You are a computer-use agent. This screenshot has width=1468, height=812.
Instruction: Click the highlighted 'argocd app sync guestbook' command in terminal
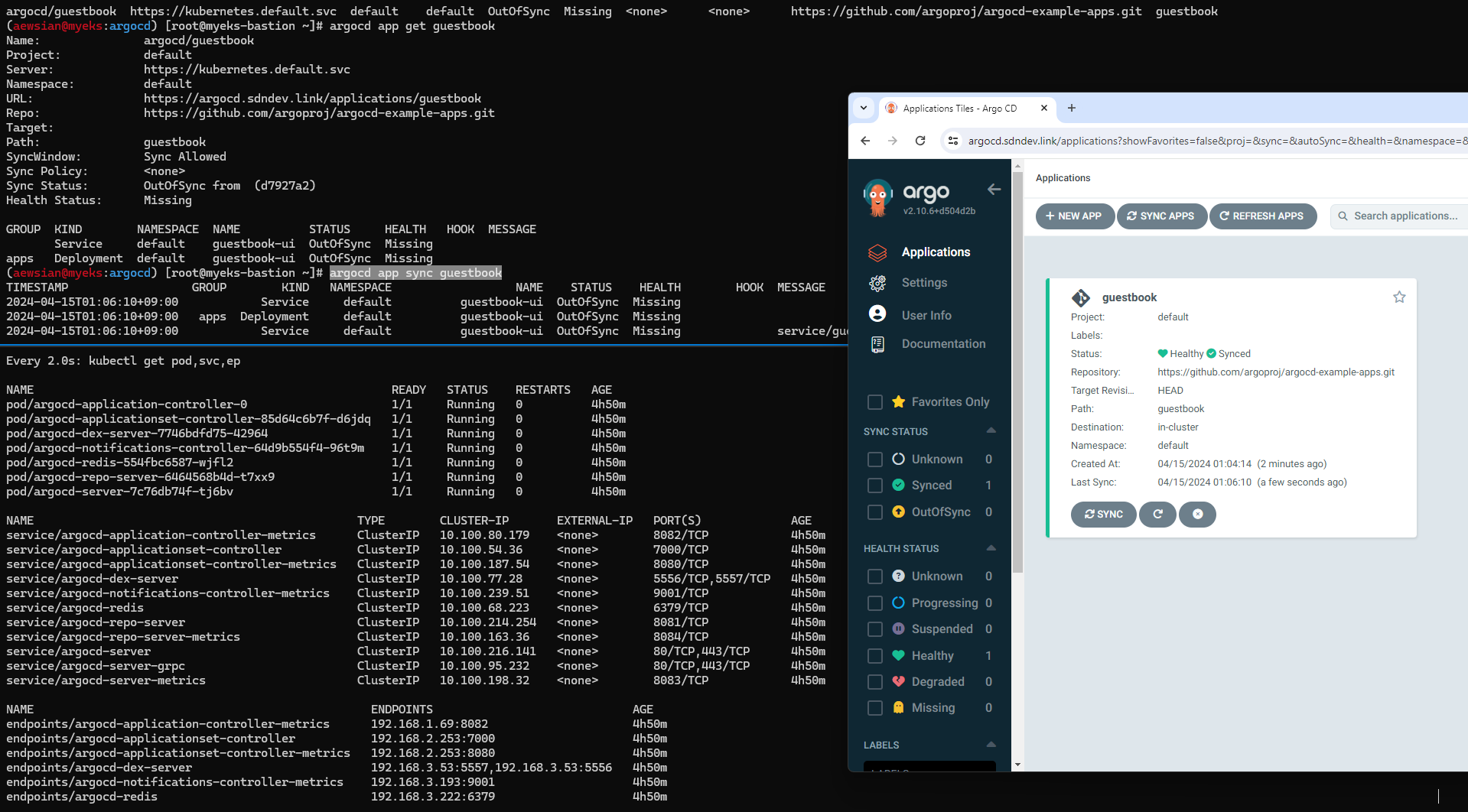415,273
